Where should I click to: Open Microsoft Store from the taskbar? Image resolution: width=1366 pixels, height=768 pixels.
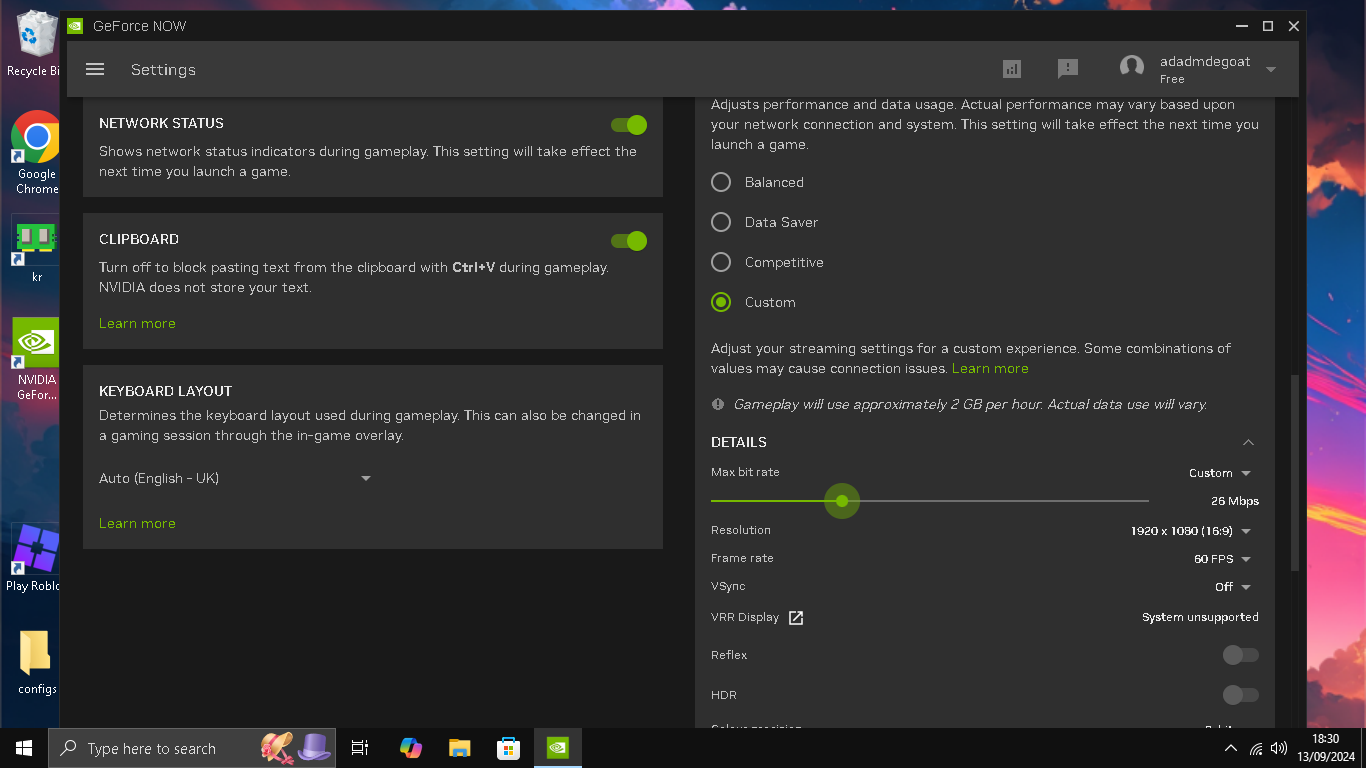508,748
